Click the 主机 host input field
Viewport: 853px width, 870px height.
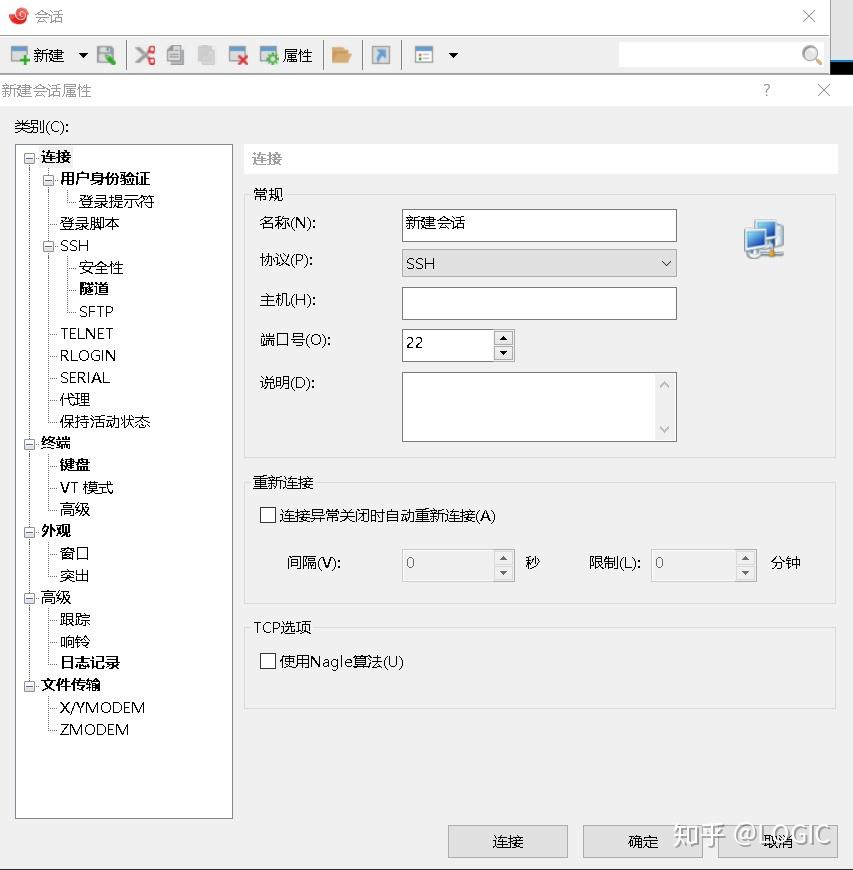[539, 303]
